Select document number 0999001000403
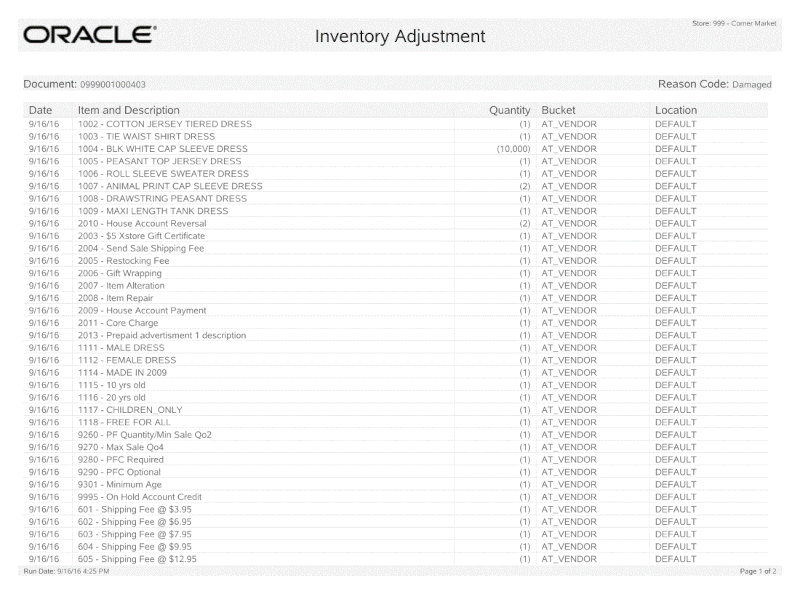Image resolution: width=800 pixels, height=594 pixels. pyautogui.click(x=113, y=85)
